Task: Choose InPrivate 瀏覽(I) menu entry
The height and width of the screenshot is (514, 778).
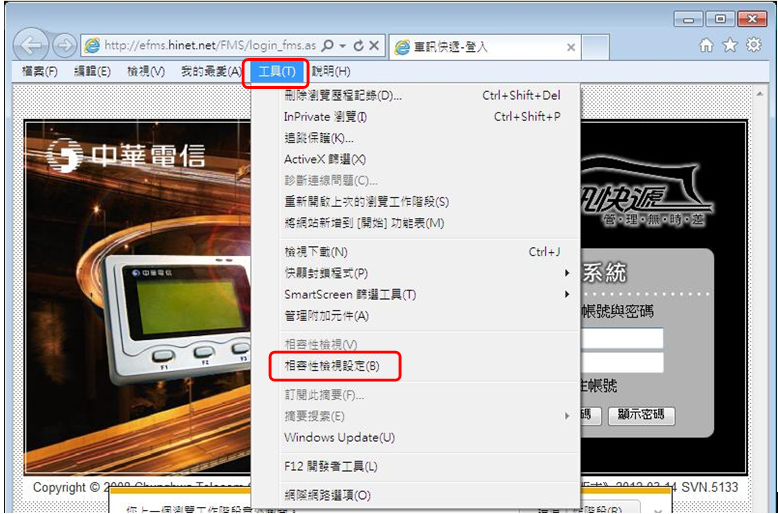Action: pos(416,117)
